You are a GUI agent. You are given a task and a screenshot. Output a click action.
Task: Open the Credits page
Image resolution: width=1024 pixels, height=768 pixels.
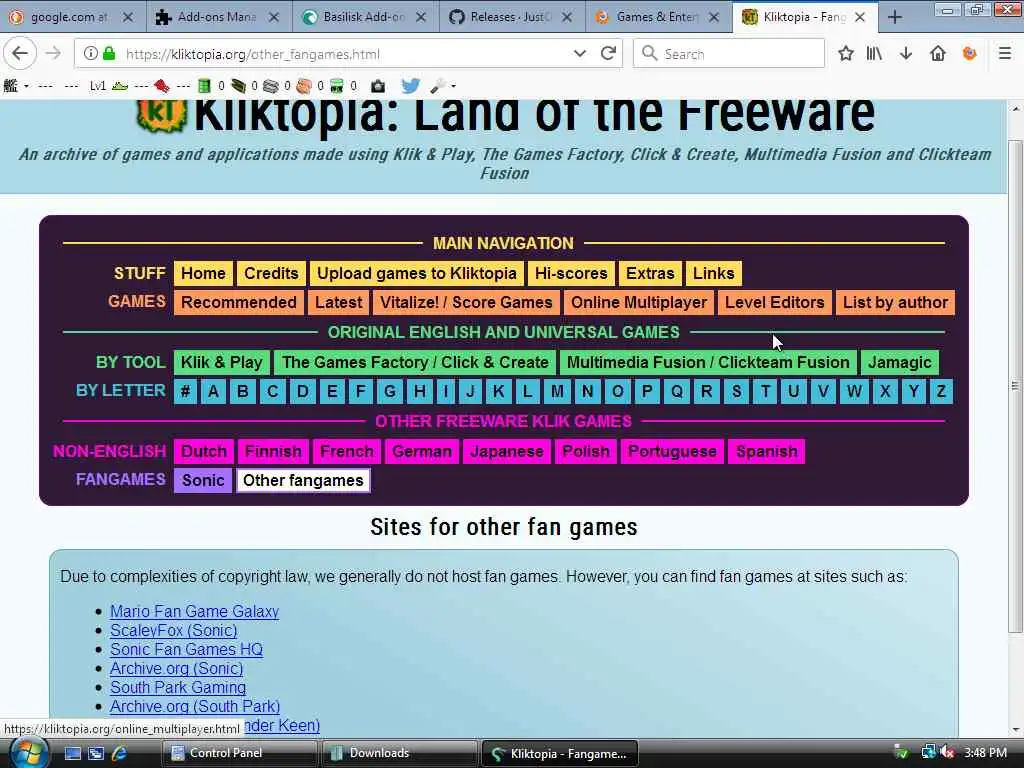271,273
